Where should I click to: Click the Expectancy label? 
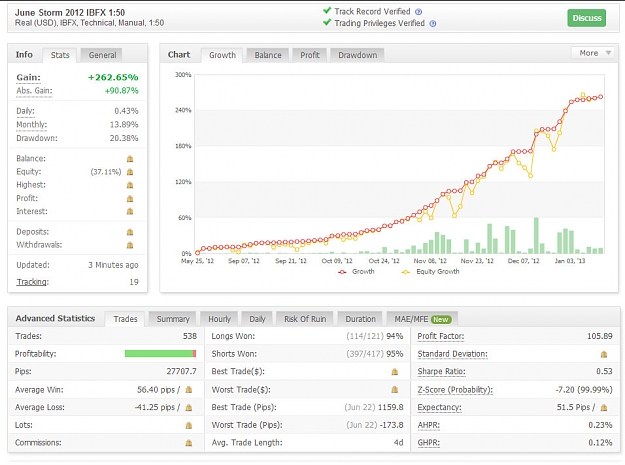439,407
